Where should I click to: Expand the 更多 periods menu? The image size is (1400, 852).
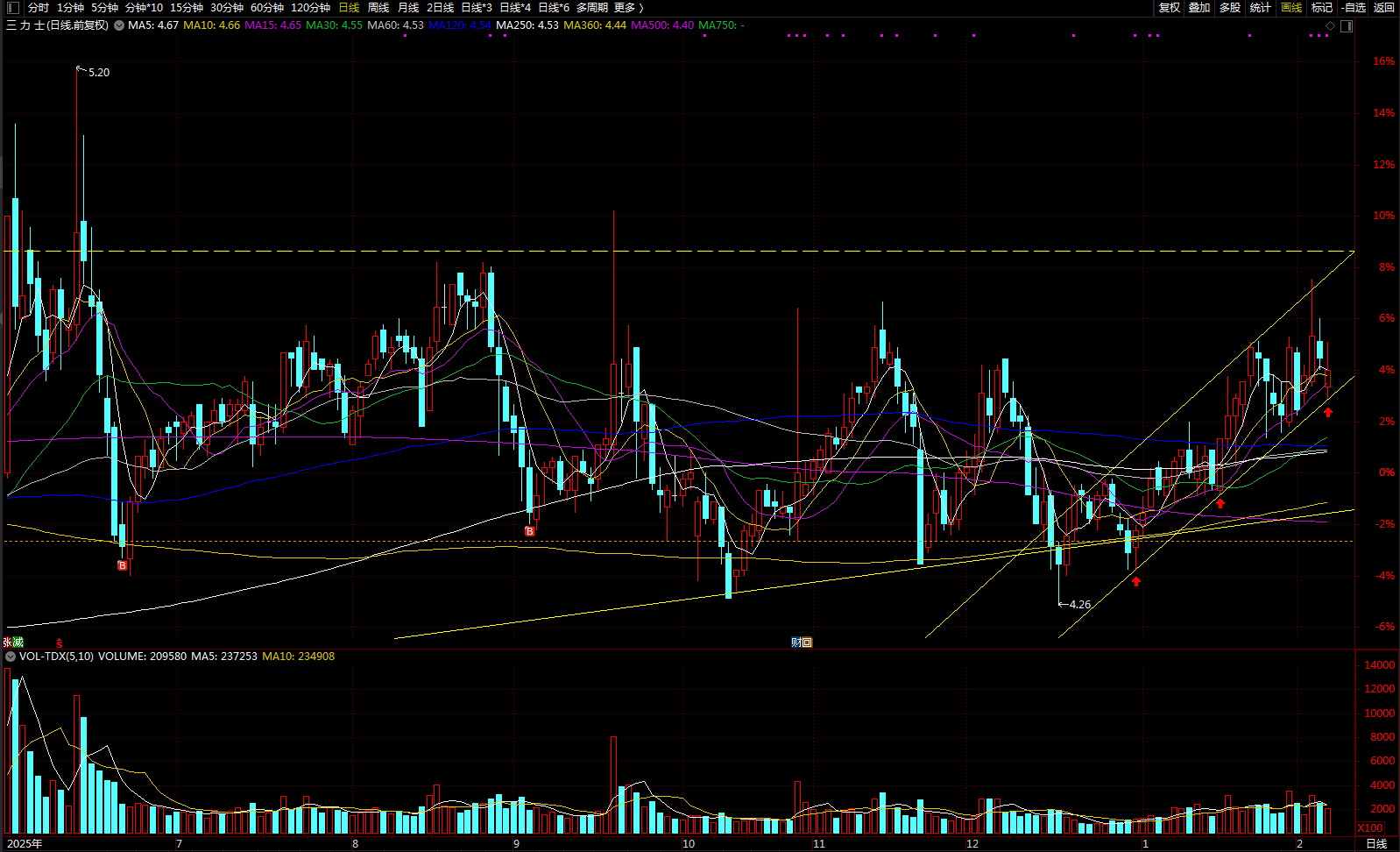point(629,7)
